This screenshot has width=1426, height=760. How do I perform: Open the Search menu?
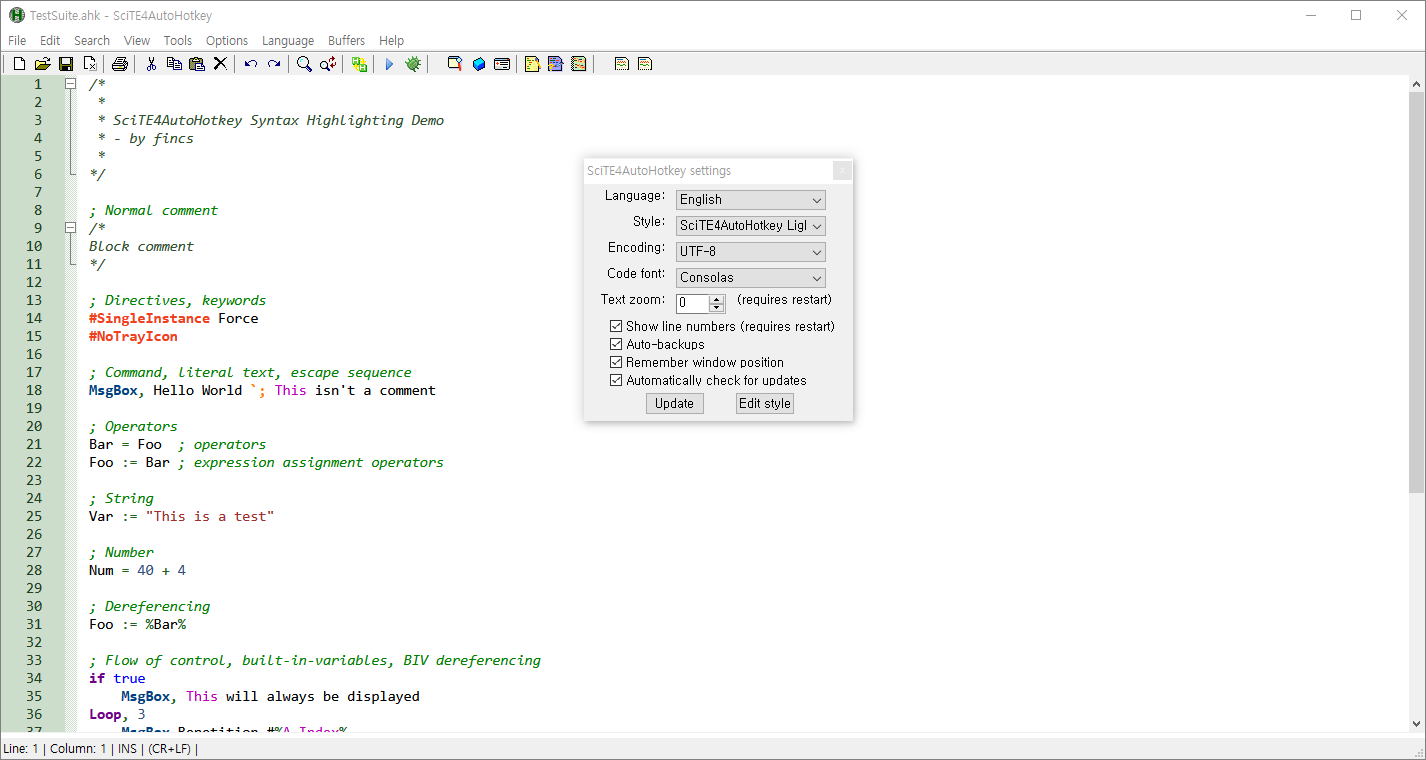(92, 41)
